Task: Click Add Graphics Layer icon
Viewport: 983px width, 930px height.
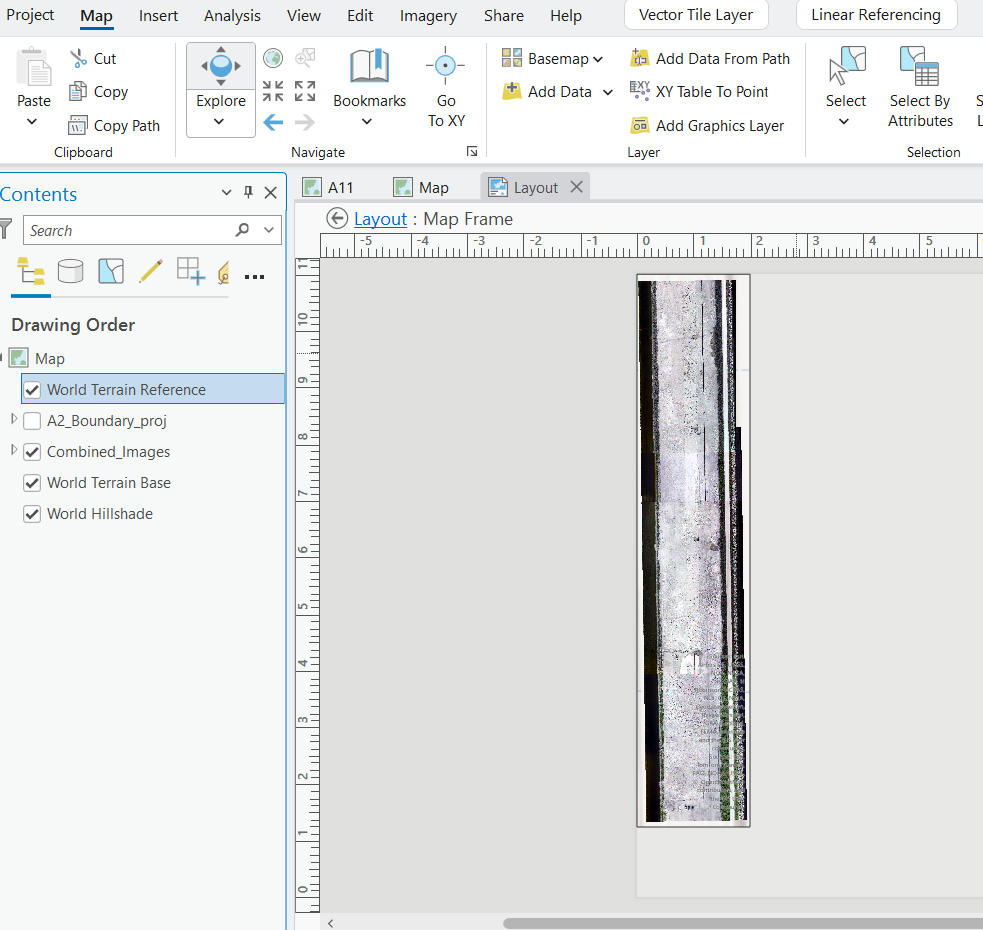Action: [639, 125]
